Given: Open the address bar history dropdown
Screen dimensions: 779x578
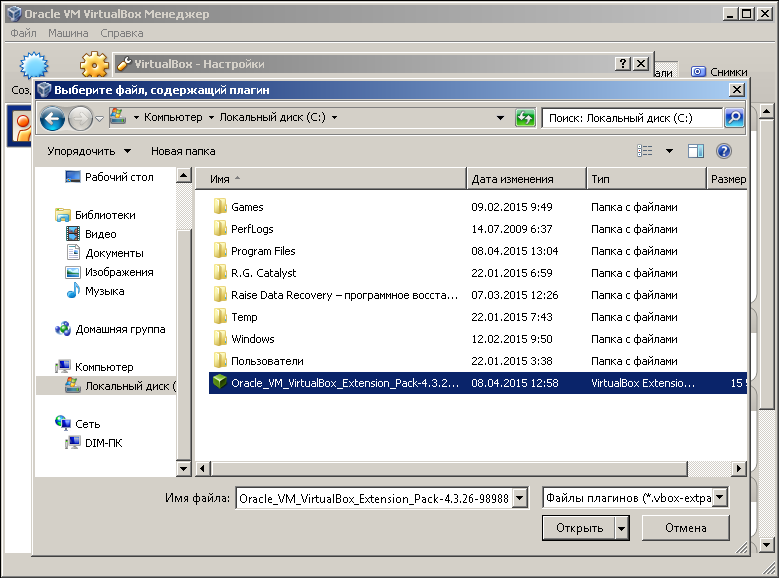Looking at the screenshot, I should tap(500, 118).
